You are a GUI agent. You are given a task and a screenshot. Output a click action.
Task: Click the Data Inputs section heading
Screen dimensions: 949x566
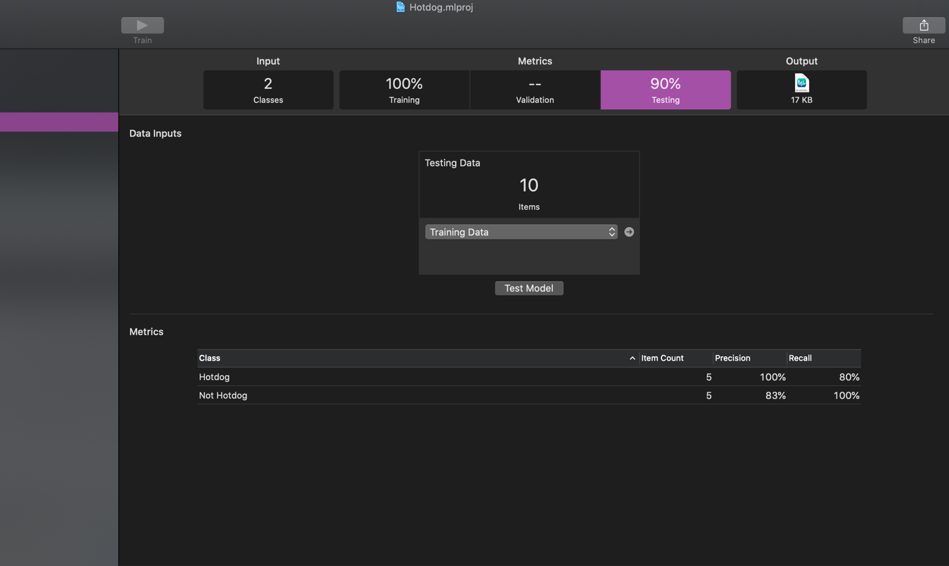155,133
